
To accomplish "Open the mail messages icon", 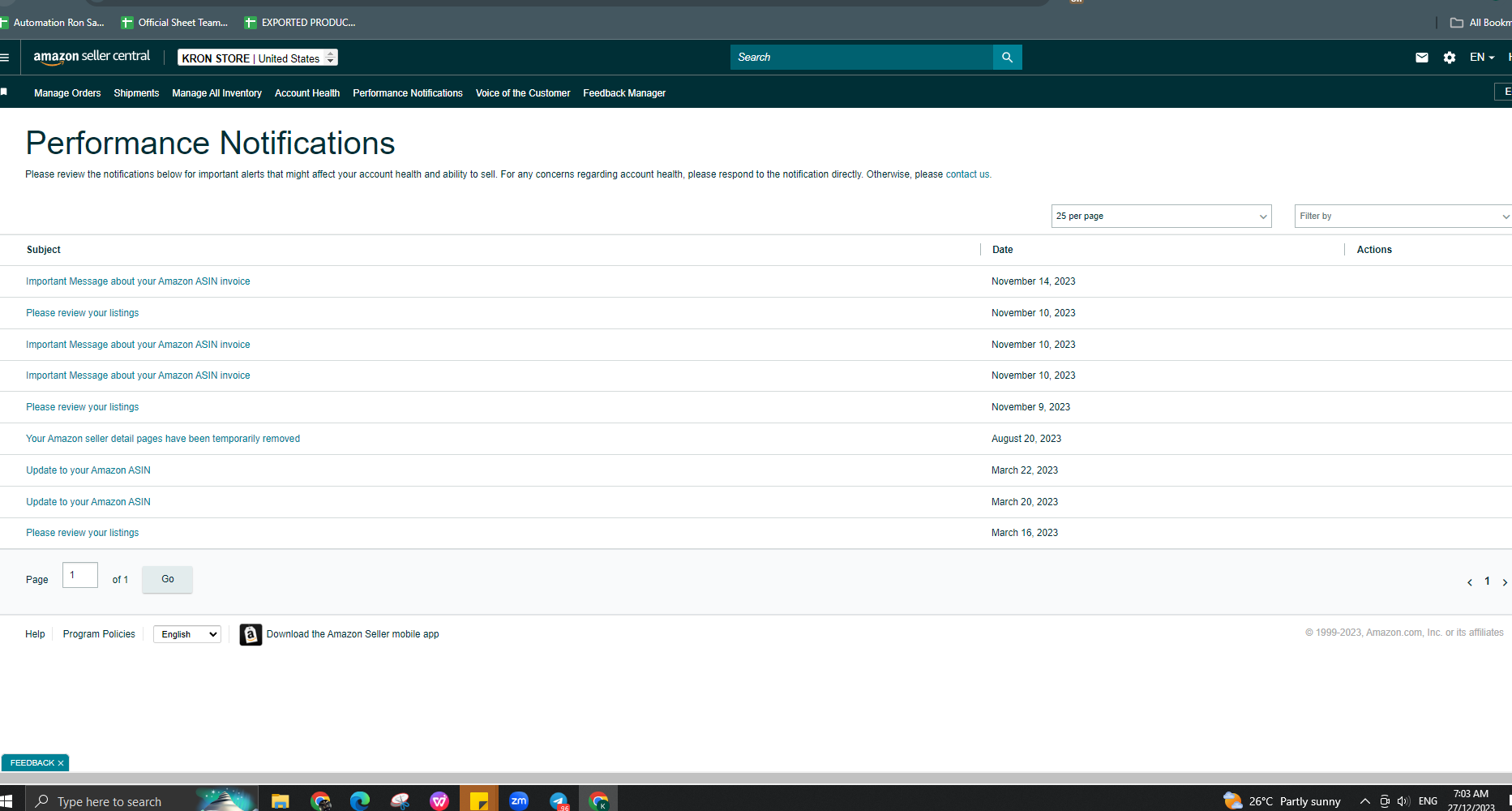I will point(1421,58).
